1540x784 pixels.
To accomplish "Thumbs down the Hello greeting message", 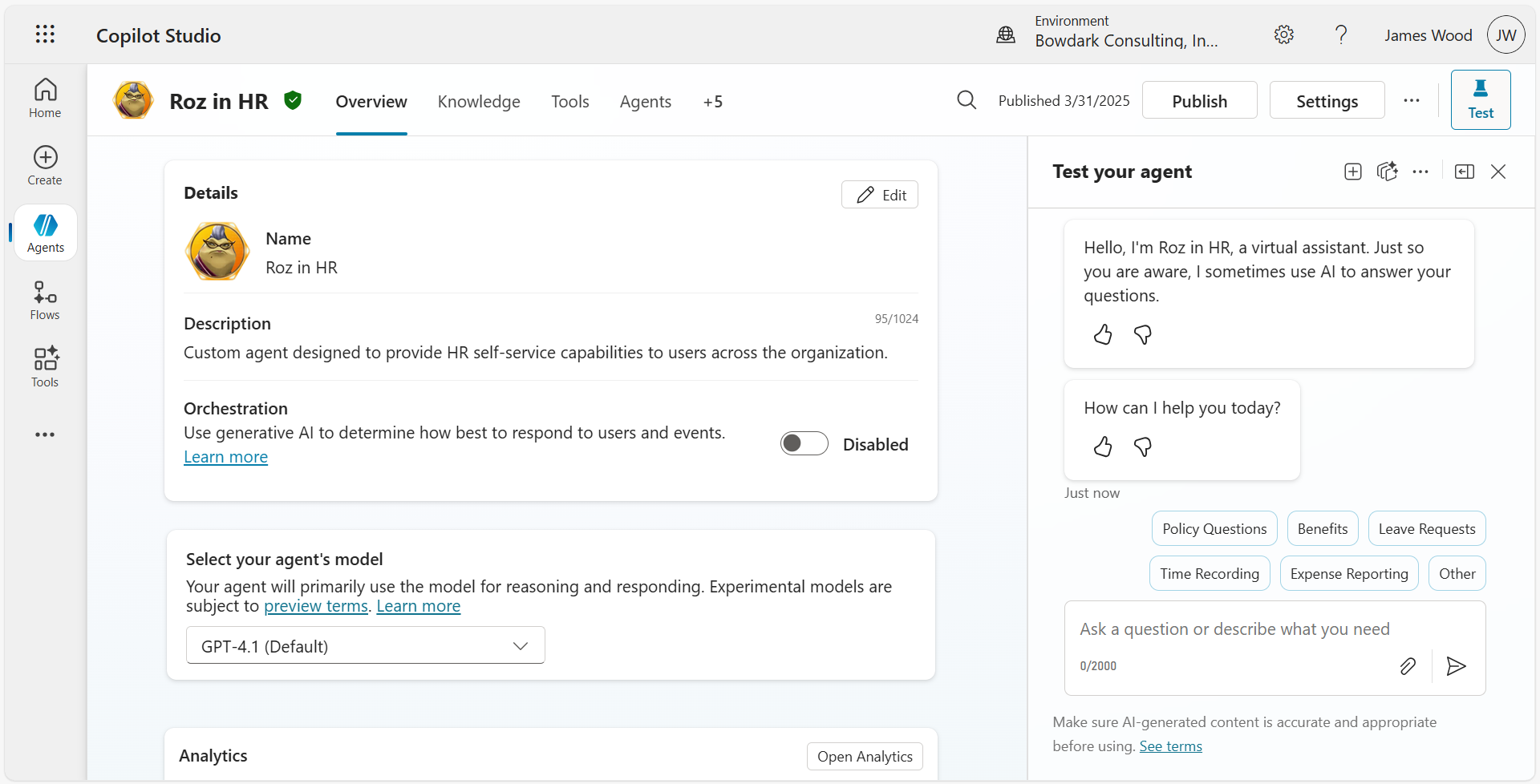I will 1143,334.
